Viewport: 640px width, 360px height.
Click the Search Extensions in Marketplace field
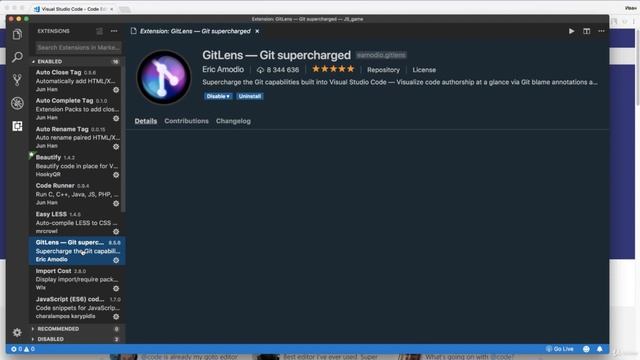pos(78,47)
